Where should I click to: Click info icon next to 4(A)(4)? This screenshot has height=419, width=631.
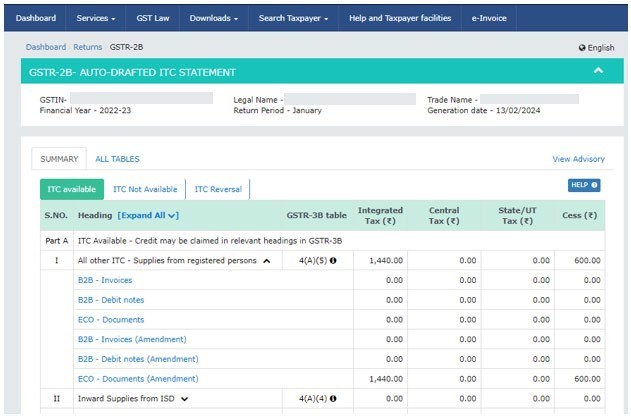point(333,399)
